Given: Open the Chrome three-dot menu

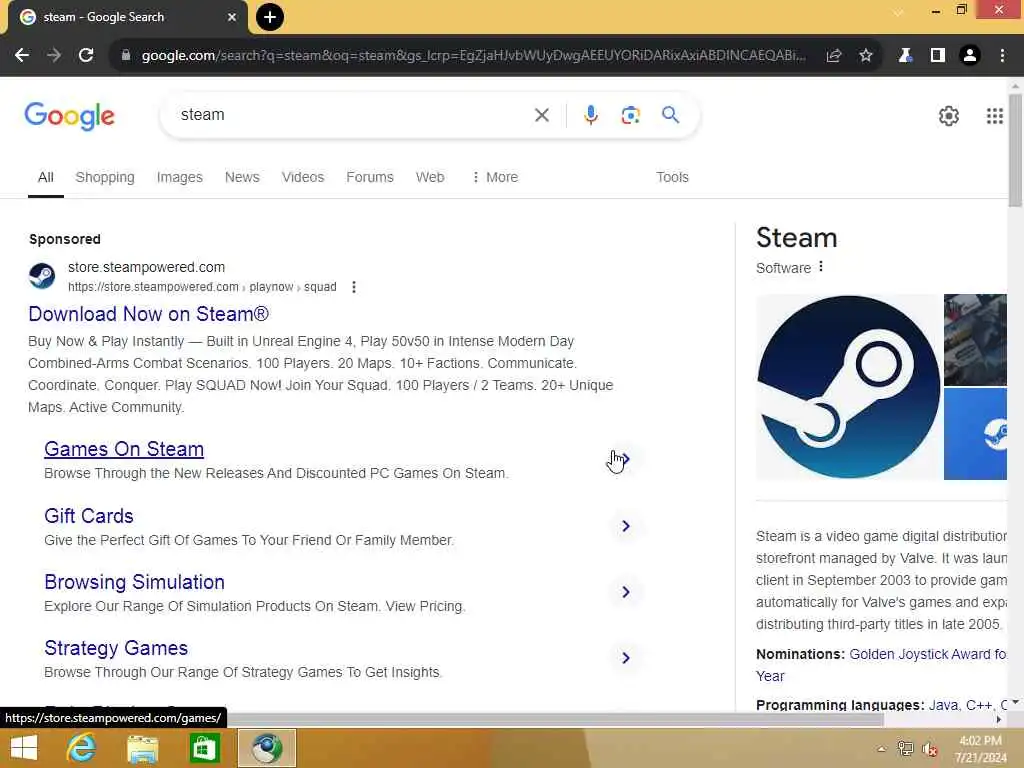Looking at the screenshot, I should pyautogui.click(x=1002, y=56).
